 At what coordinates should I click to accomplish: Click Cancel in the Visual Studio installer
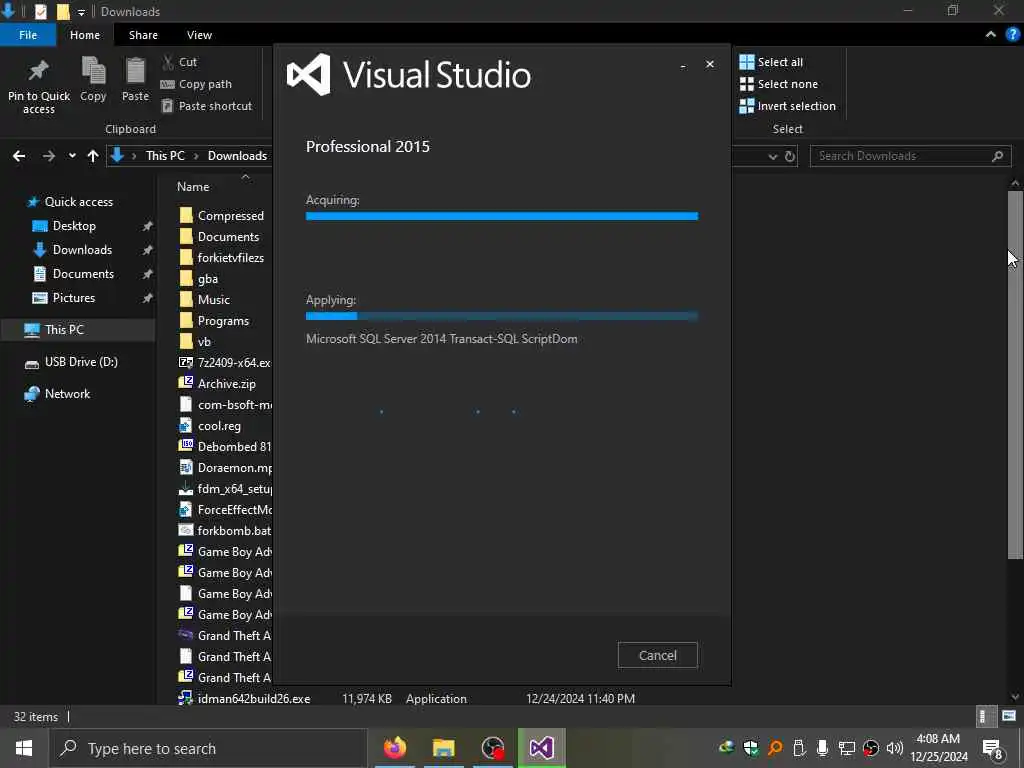(658, 655)
